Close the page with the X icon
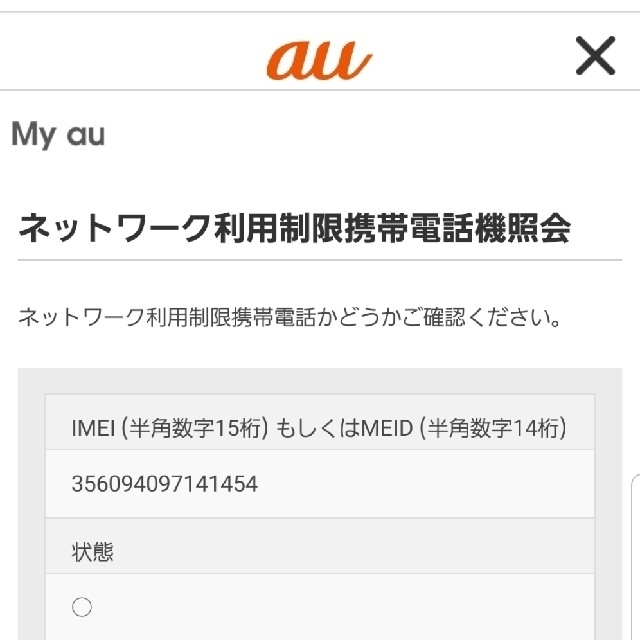Image resolution: width=640 pixels, height=640 pixels. point(595,56)
